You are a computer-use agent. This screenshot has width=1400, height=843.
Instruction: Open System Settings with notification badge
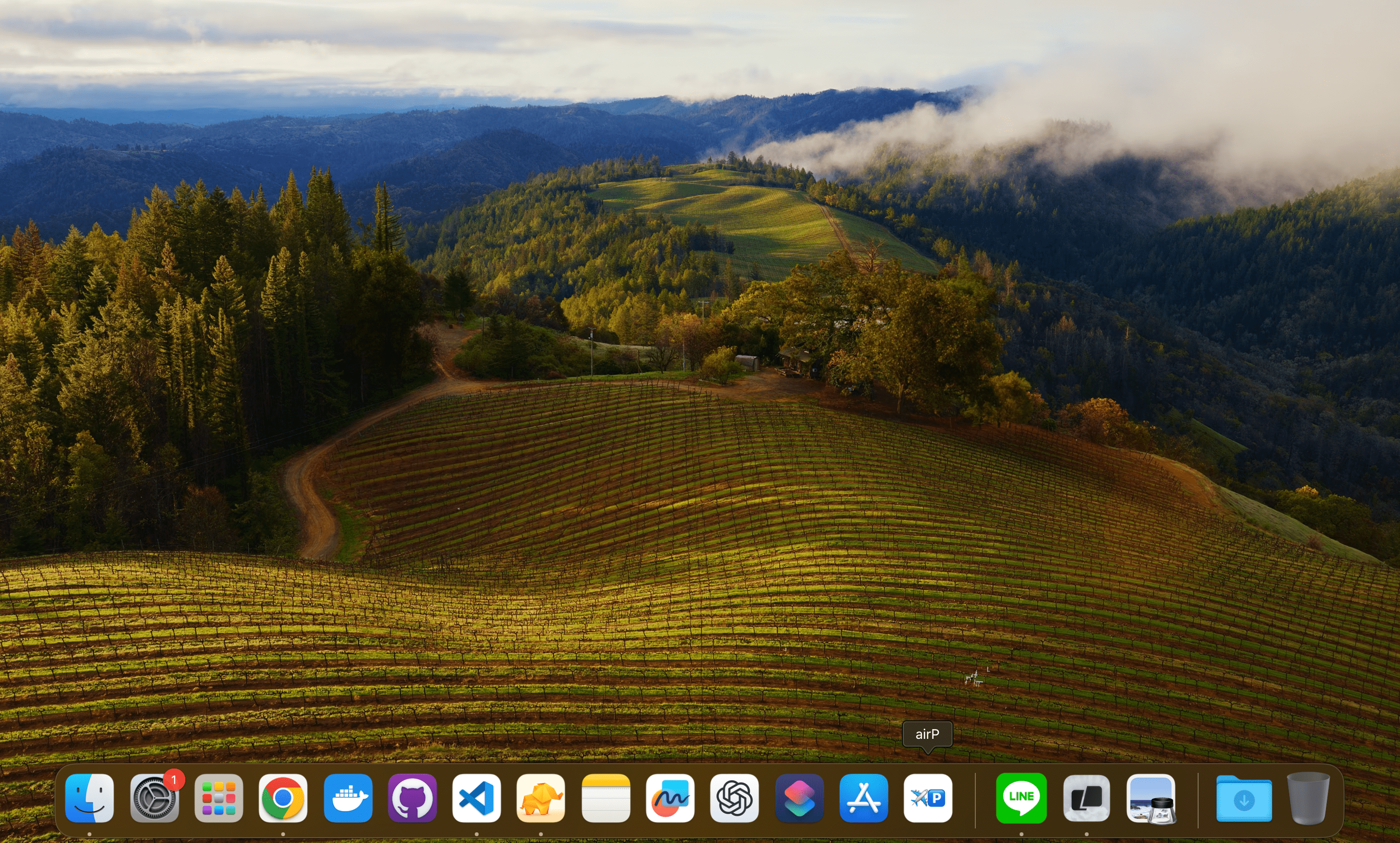(x=154, y=798)
